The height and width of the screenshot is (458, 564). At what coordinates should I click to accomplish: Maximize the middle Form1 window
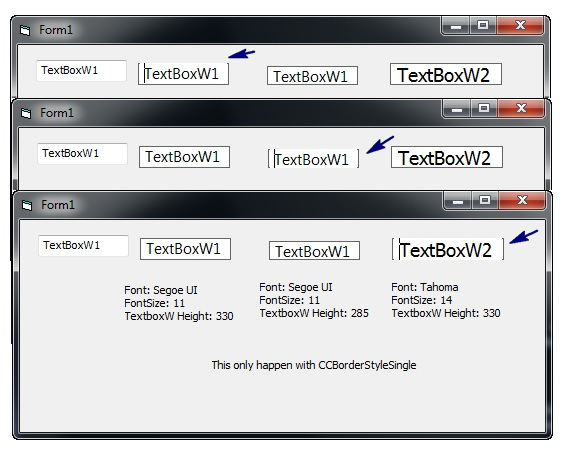484,109
